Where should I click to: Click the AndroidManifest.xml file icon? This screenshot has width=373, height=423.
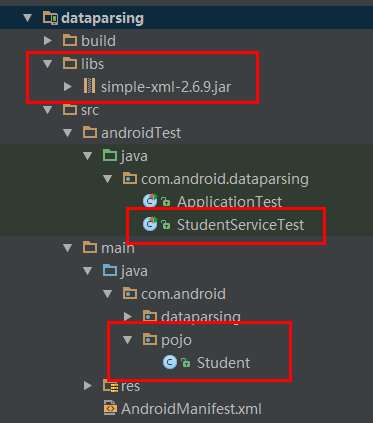(x=110, y=408)
